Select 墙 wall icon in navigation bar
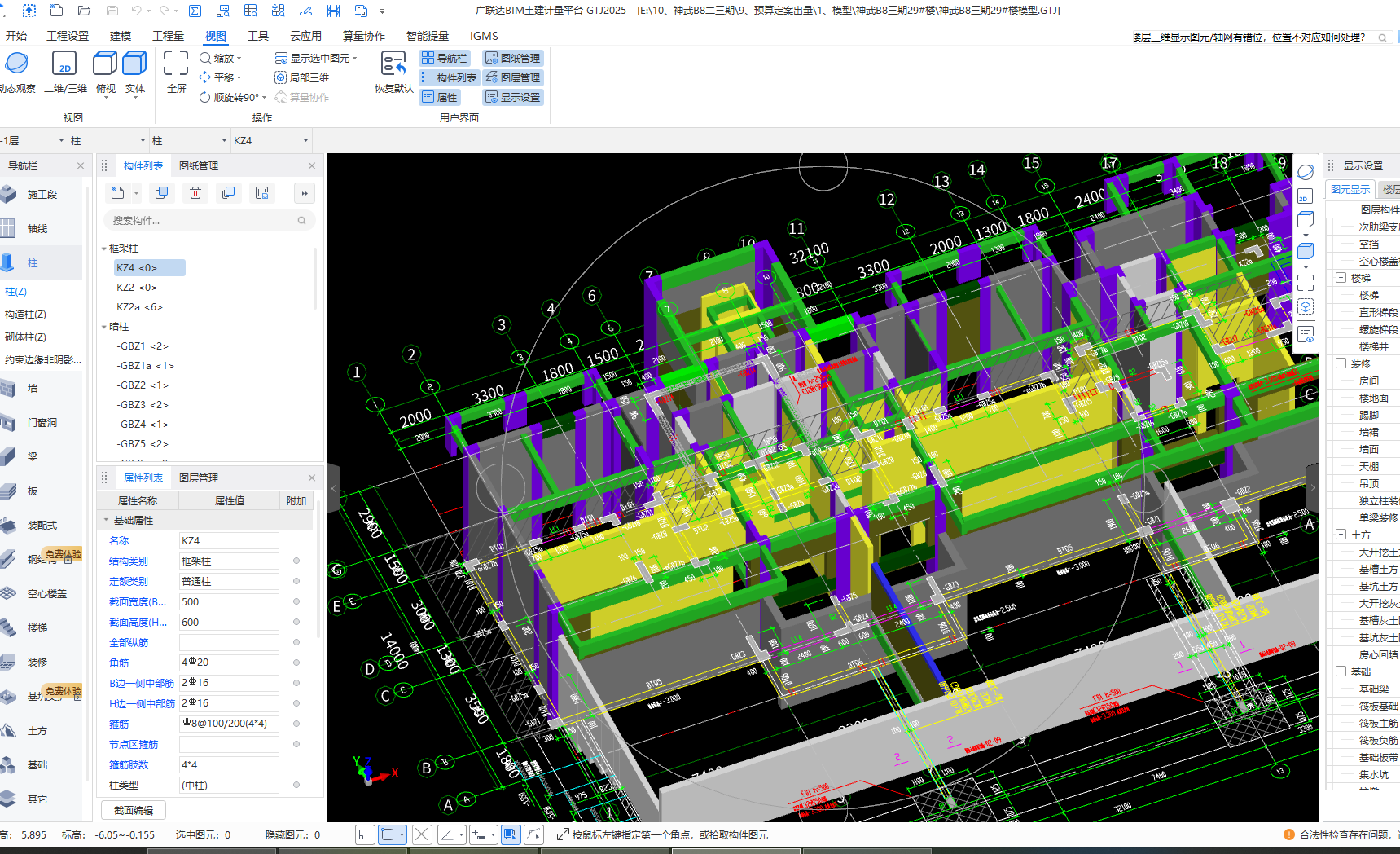Image resolution: width=1400 pixels, height=854 pixels. 8,388
